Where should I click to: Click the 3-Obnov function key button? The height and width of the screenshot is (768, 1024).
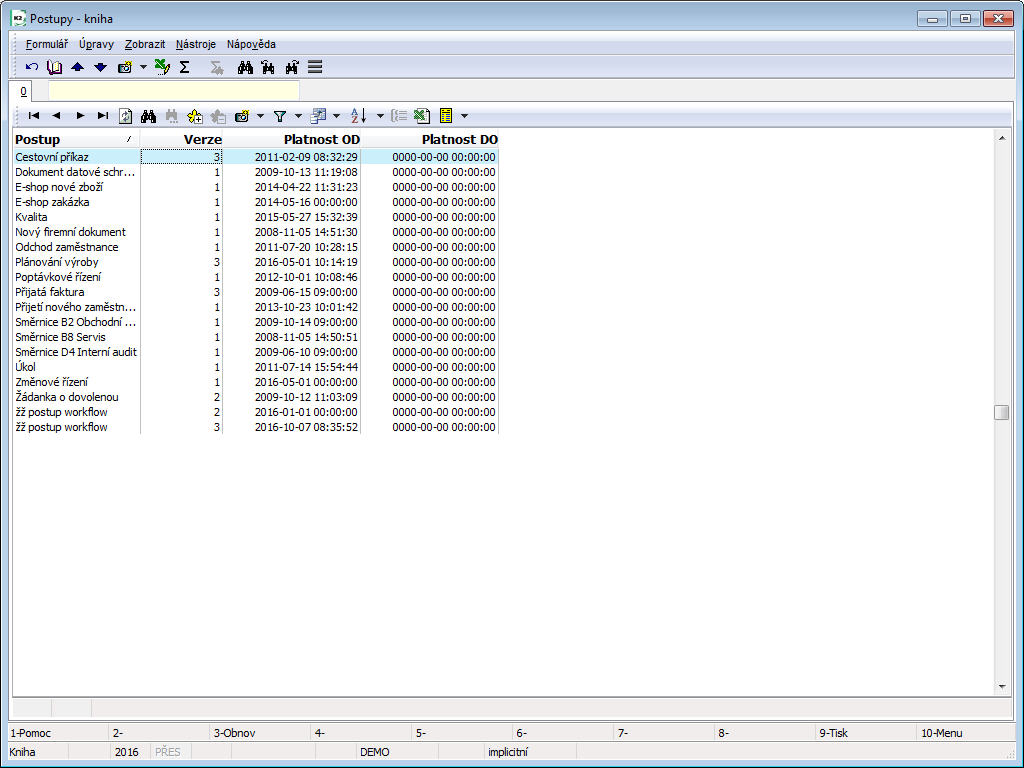[260, 733]
